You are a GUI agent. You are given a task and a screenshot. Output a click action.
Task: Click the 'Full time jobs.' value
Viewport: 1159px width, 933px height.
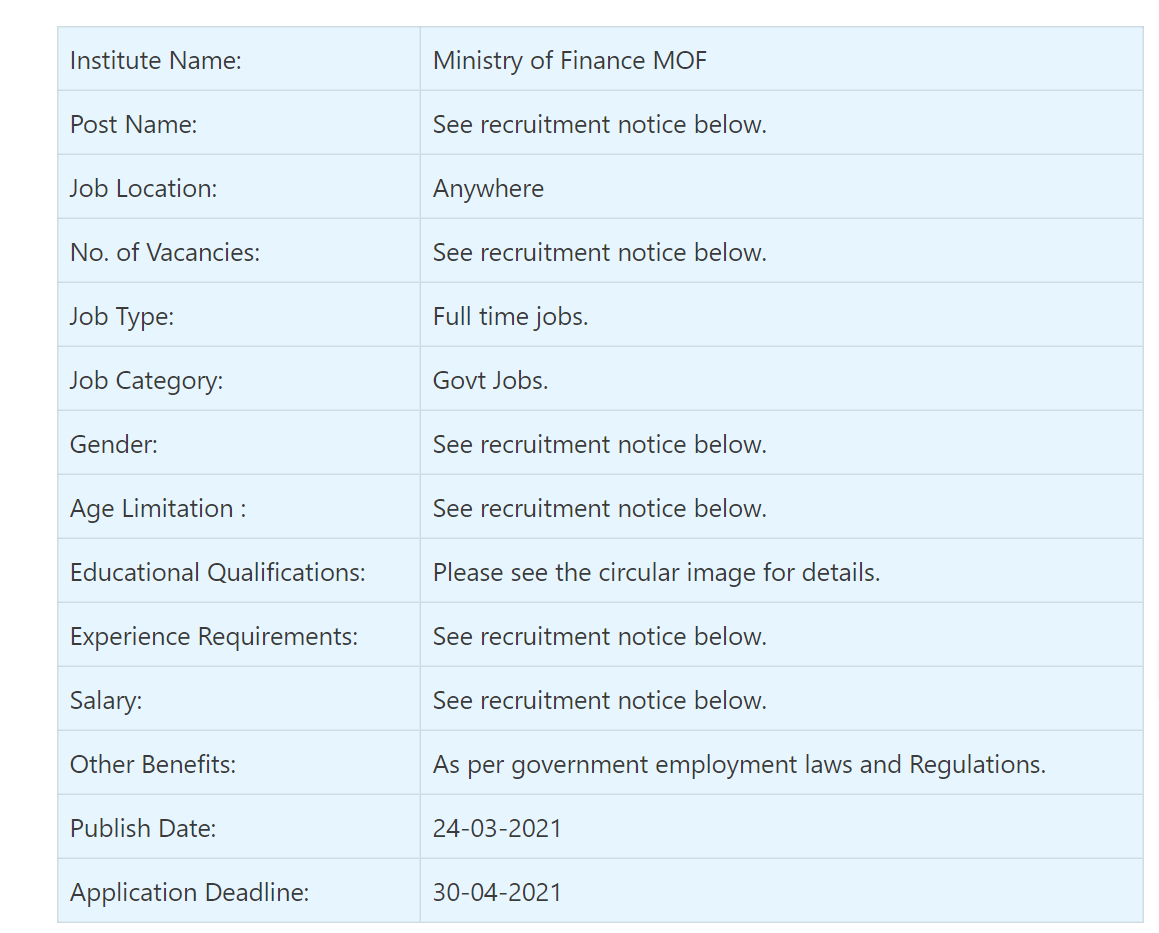(x=510, y=317)
